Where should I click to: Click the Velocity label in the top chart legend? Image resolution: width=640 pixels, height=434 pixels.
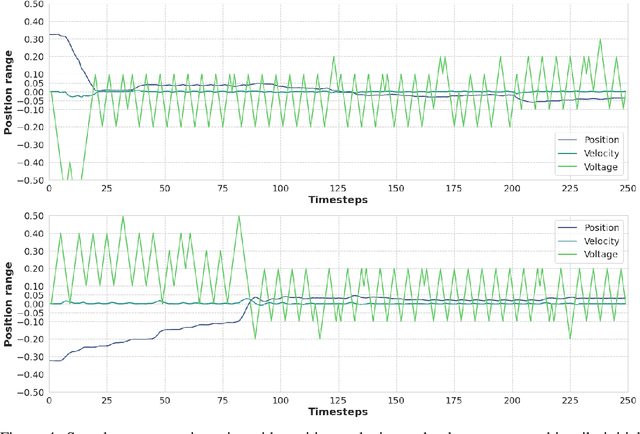(599, 153)
